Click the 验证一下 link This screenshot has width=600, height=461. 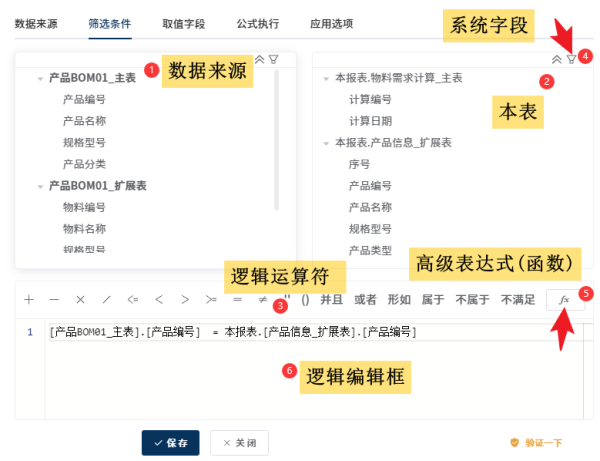[x=536, y=443]
